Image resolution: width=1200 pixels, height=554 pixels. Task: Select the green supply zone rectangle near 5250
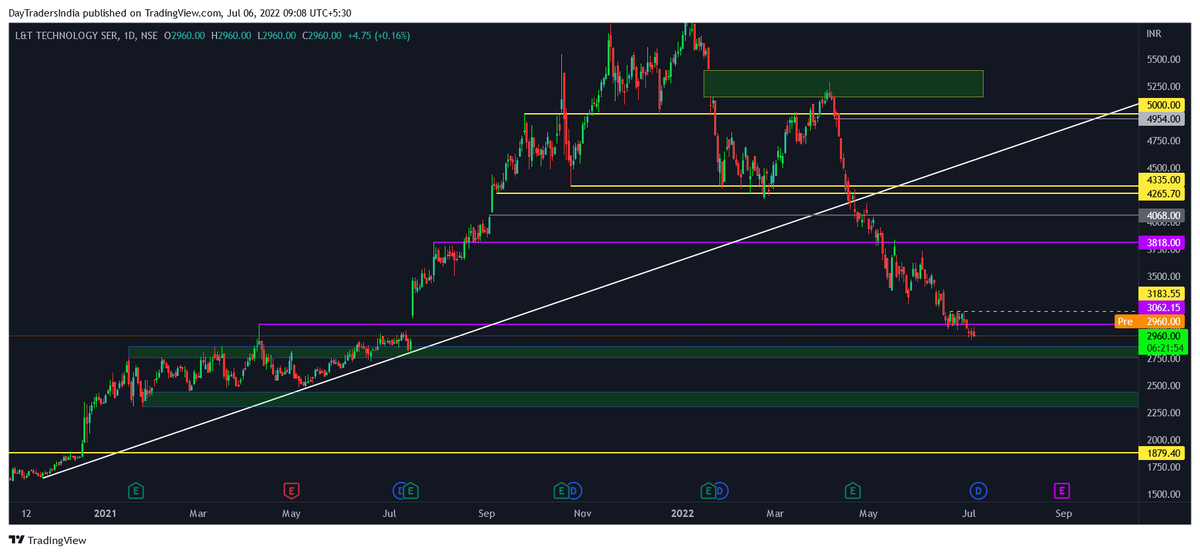pos(843,83)
